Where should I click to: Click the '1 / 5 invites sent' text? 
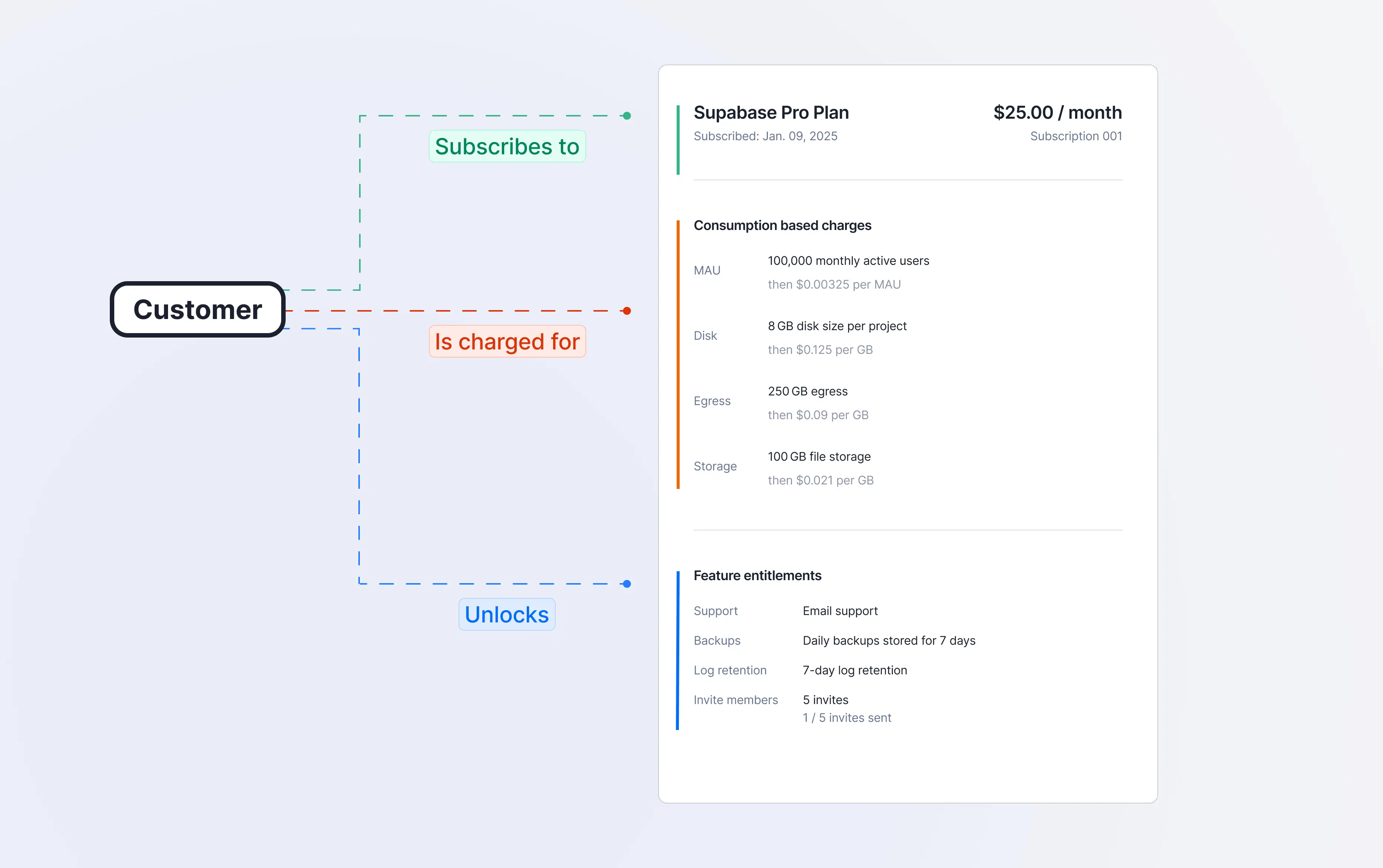coord(847,718)
